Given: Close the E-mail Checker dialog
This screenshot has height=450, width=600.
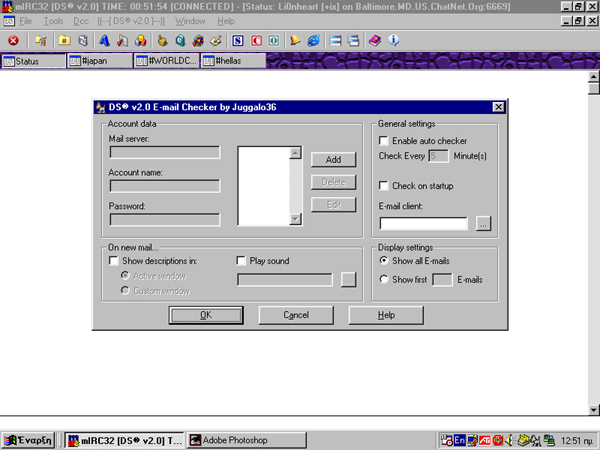Looking at the screenshot, I should point(498,107).
